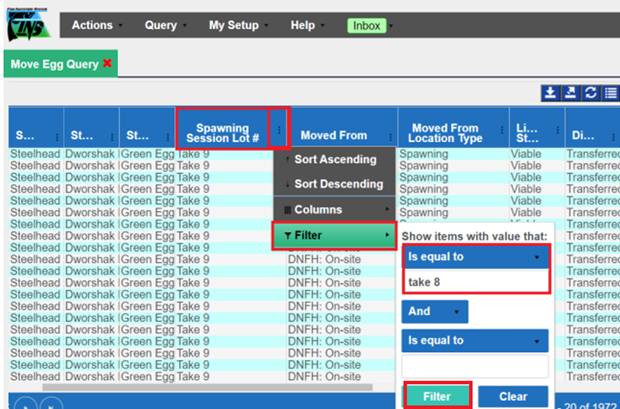
Task: Open the Spawning Session Lot # column menu dots
Action: [279, 130]
